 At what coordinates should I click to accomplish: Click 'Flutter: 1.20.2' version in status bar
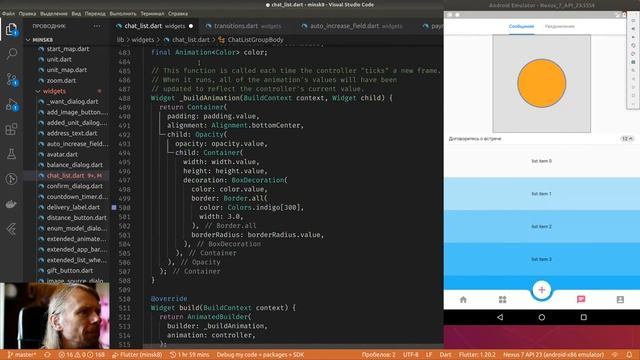click(477, 355)
